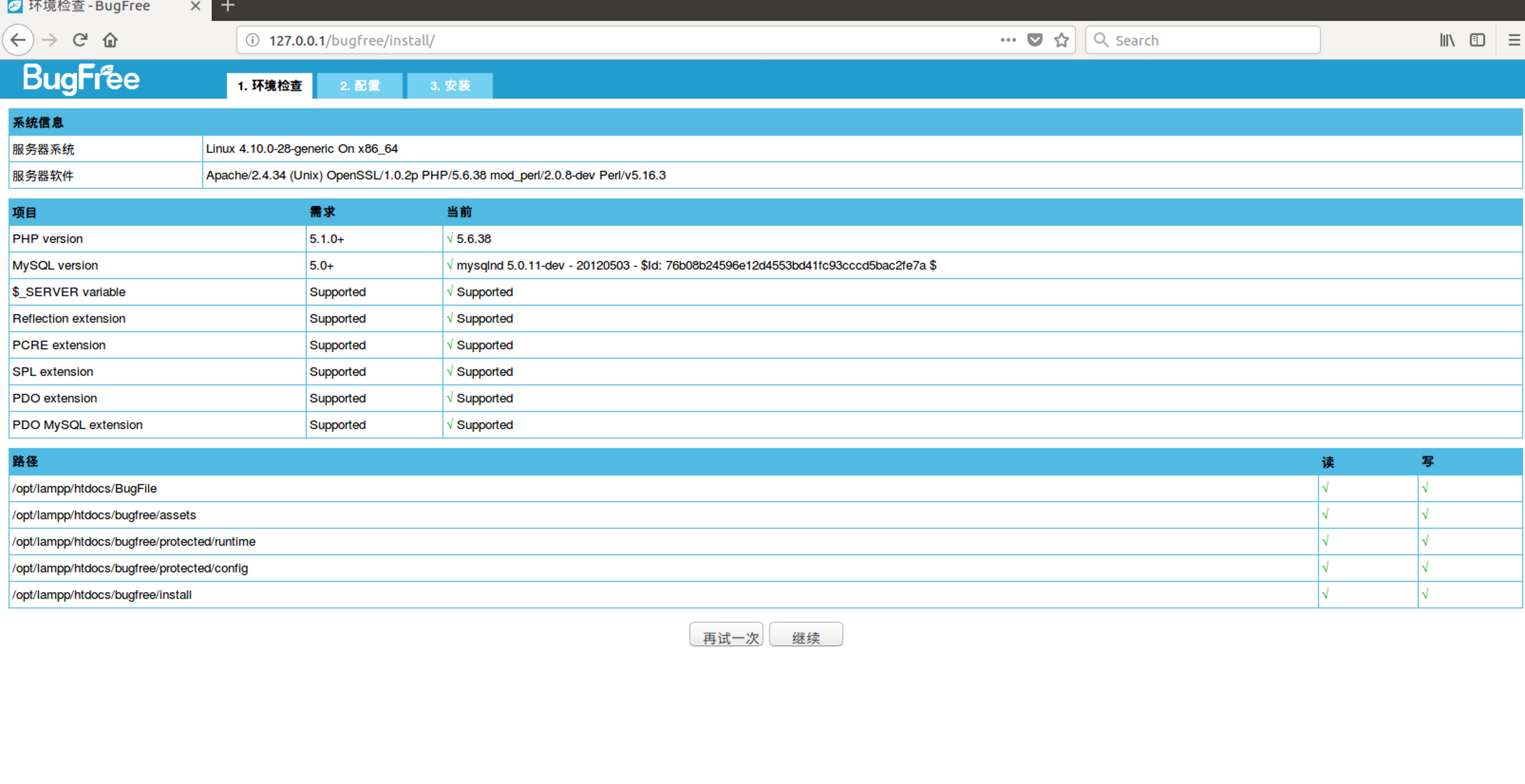This screenshot has height=784, width=1525.
Task: Click the /opt/lampp/htdocs/BugFile path
Action: click(x=85, y=489)
